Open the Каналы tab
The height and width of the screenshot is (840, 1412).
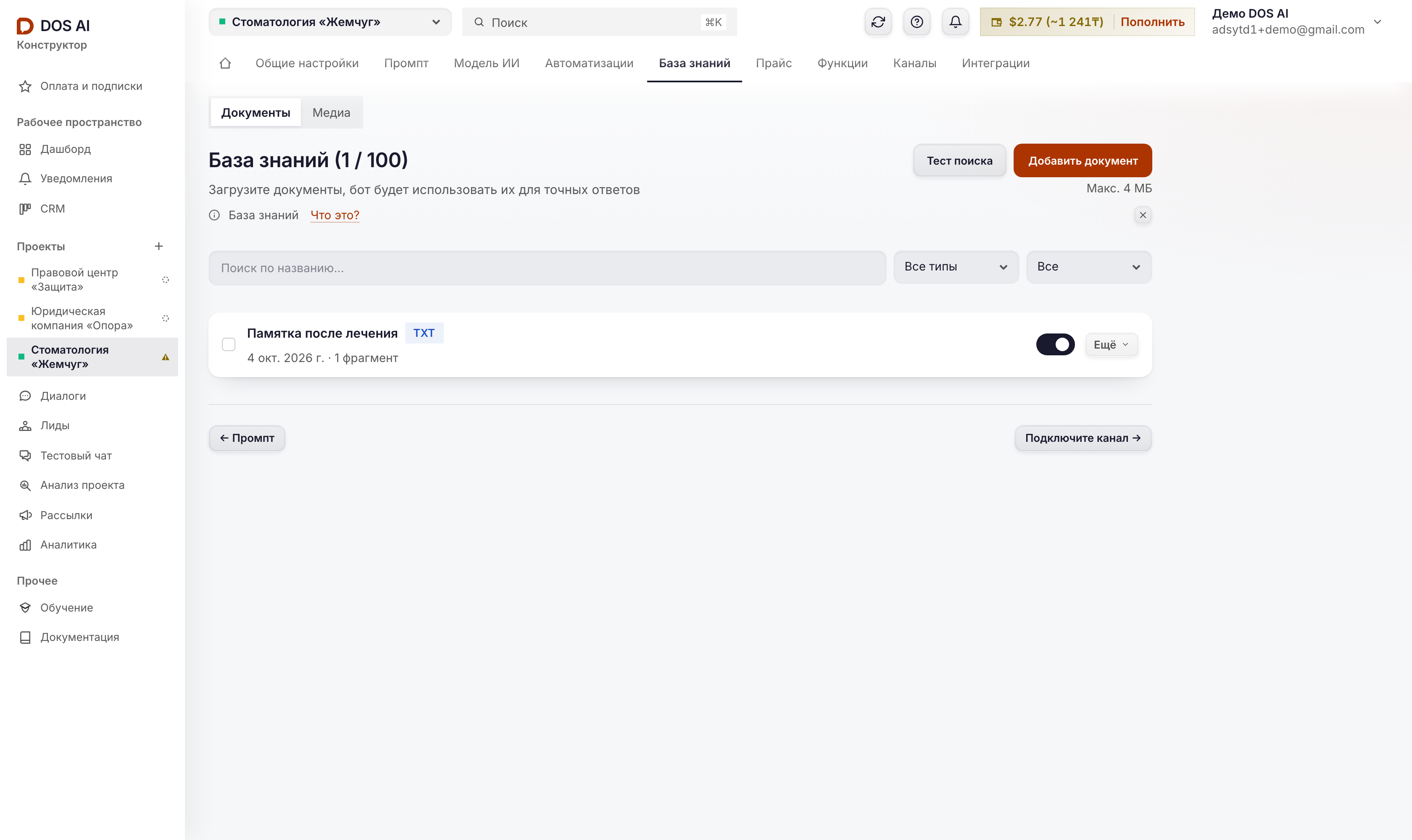pos(914,63)
